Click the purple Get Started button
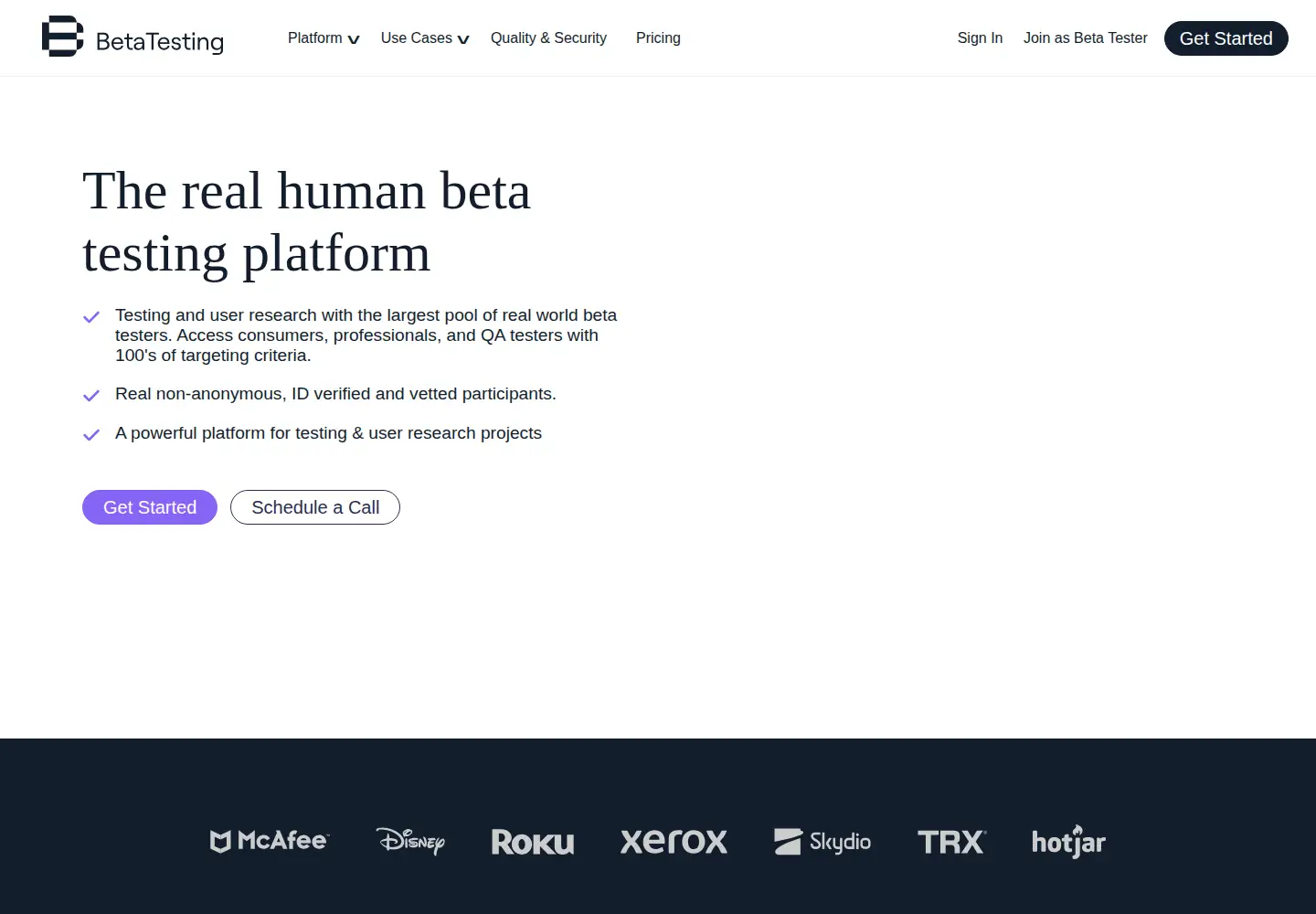This screenshot has width=1316, height=914. click(x=150, y=507)
